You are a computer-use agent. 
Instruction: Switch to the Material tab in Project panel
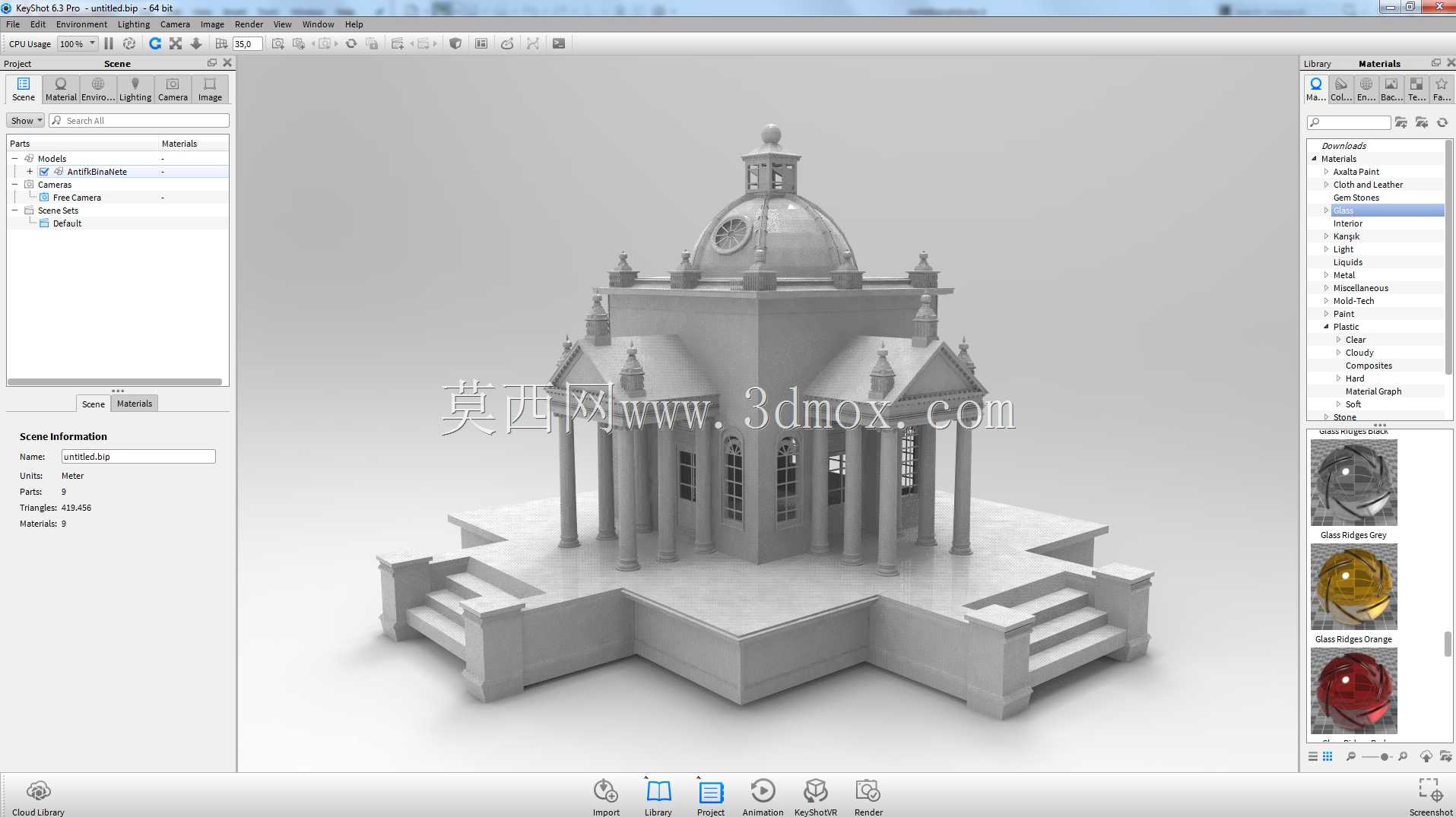click(x=61, y=89)
